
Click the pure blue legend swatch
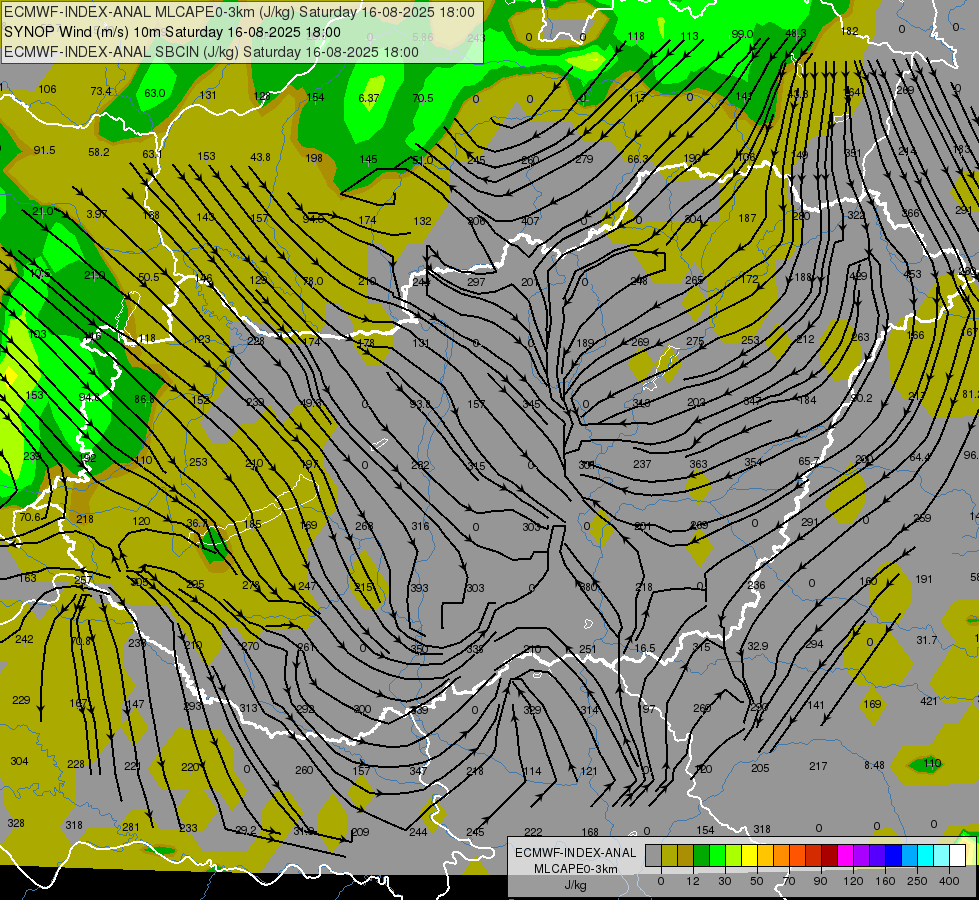coord(894,856)
